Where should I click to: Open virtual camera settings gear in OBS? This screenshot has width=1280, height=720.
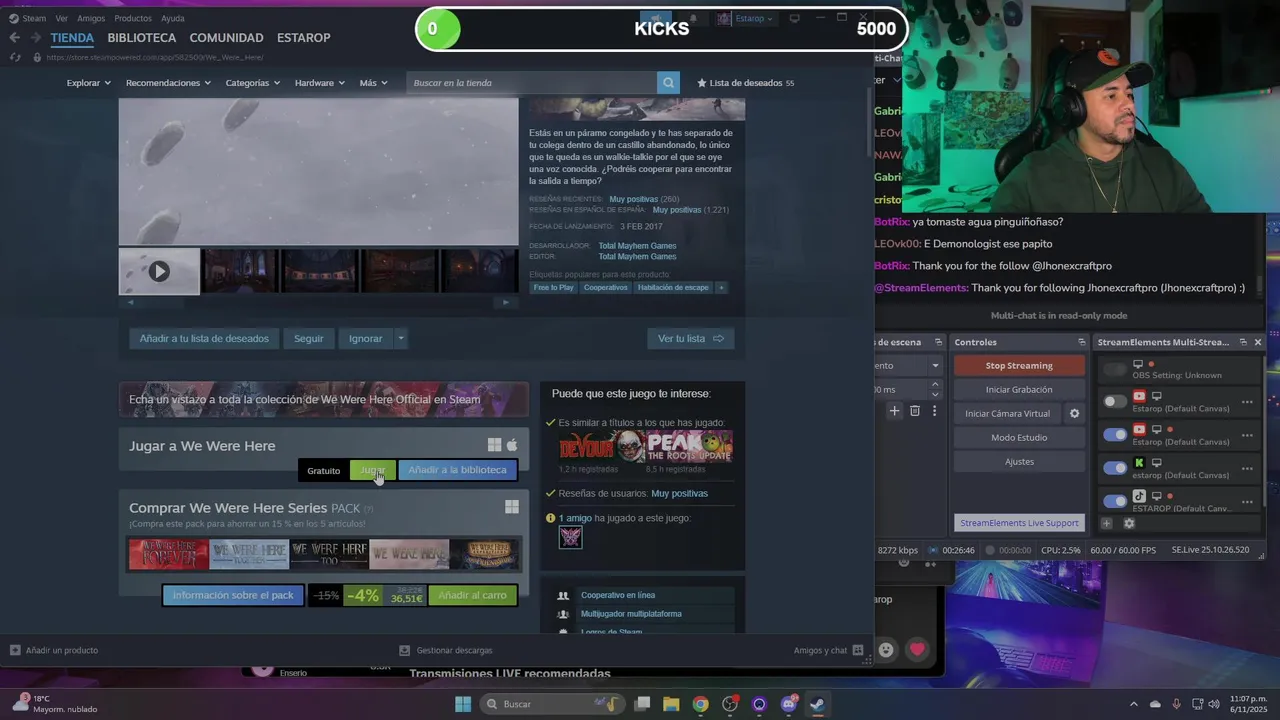coord(1075,413)
